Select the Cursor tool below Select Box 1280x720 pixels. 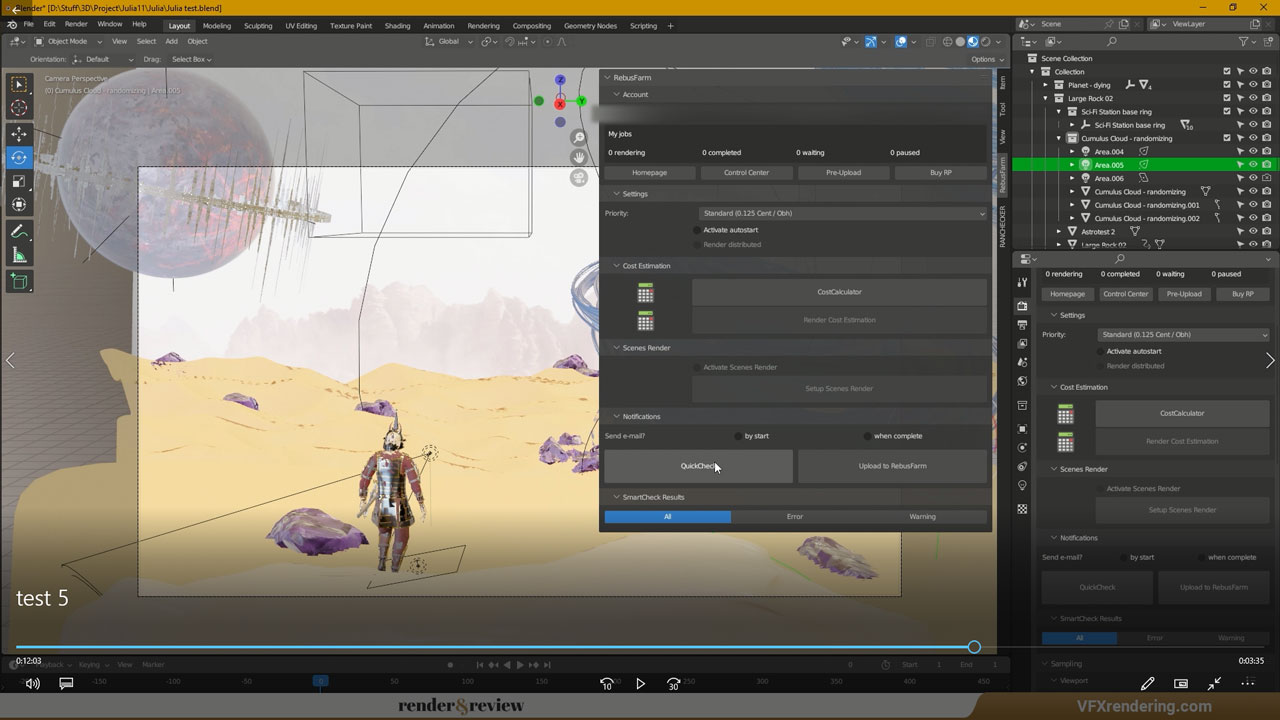tap(19, 107)
